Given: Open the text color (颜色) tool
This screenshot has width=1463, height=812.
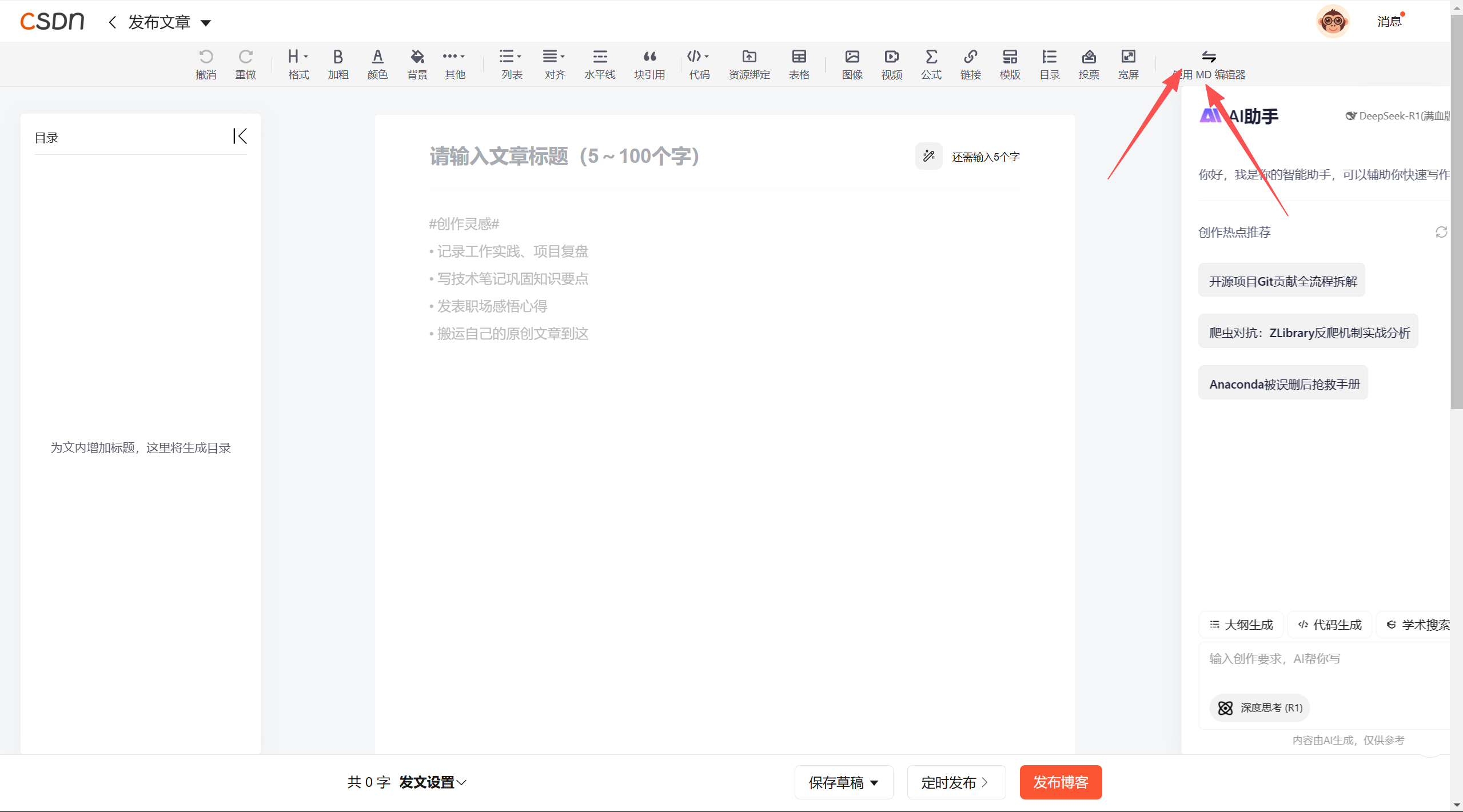Looking at the screenshot, I should coord(377,63).
